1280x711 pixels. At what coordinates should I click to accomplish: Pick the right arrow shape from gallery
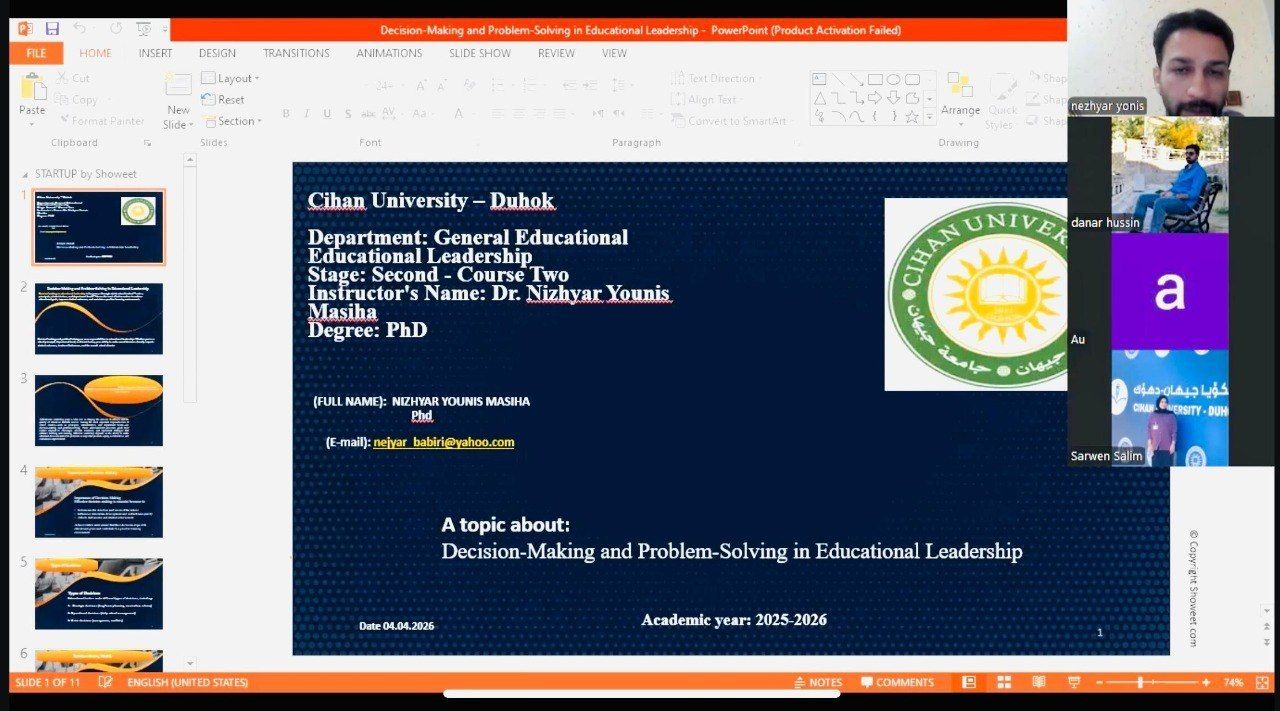(x=875, y=98)
